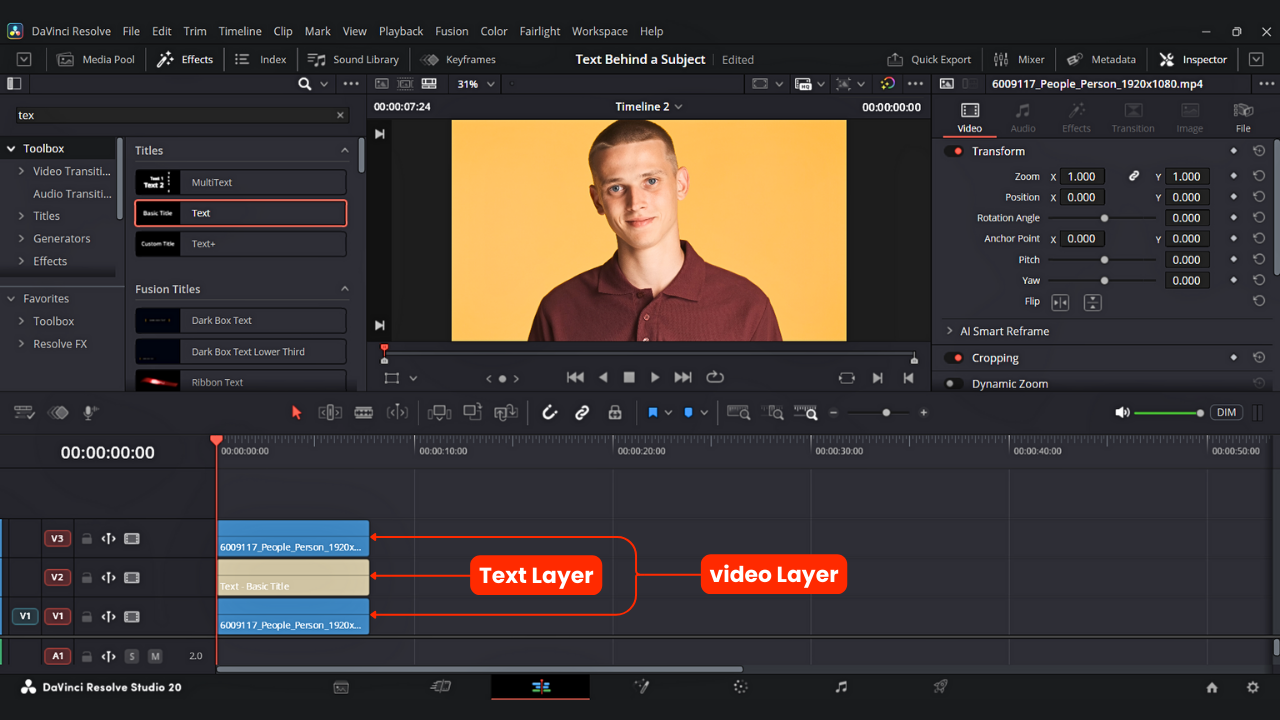Open the Color page
Image resolution: width=1280 pixels, height=720 pixels.
point(739,687)
